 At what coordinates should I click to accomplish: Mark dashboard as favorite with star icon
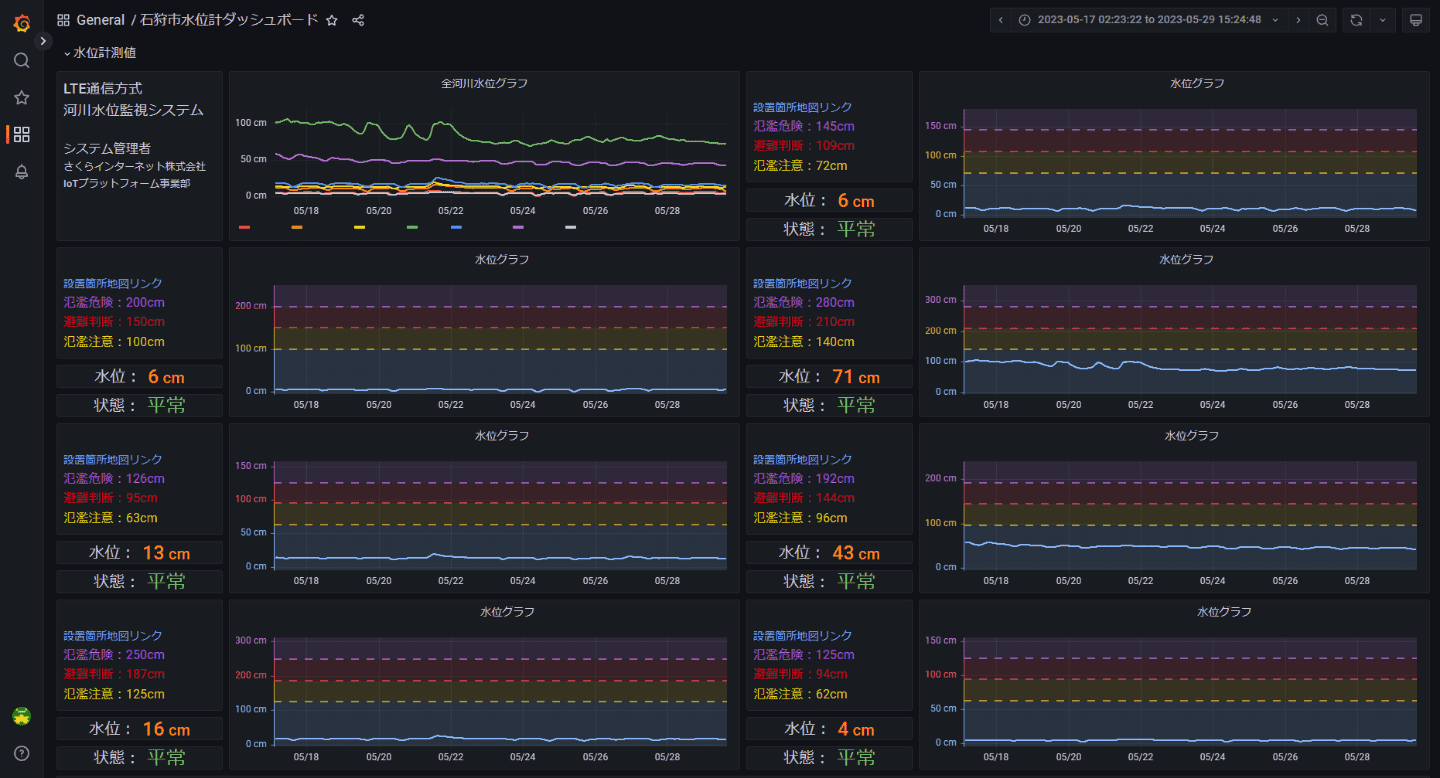[332, 20]
